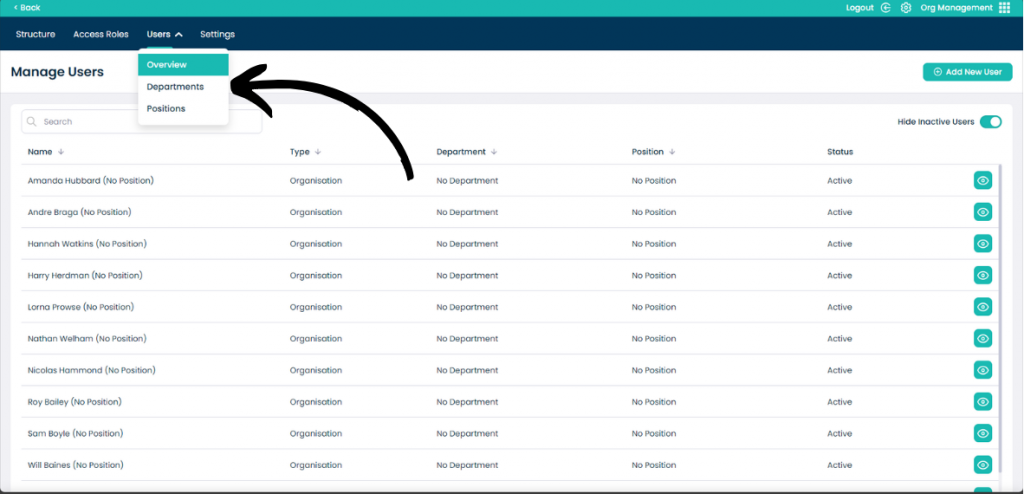This screenshot has height=494, width=1024.
Task: Select Departments from the Users menu
Action: [x=183, y=86]
